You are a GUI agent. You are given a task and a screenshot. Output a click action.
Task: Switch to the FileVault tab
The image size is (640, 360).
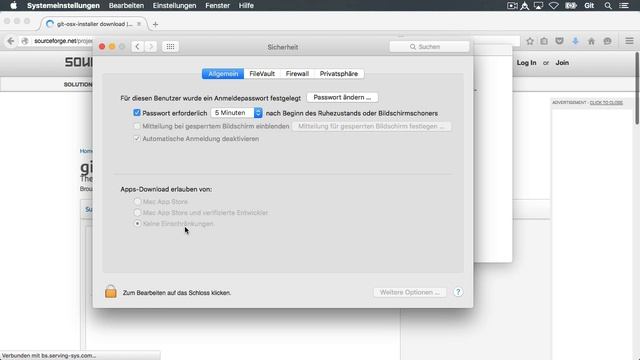point(262,73)
